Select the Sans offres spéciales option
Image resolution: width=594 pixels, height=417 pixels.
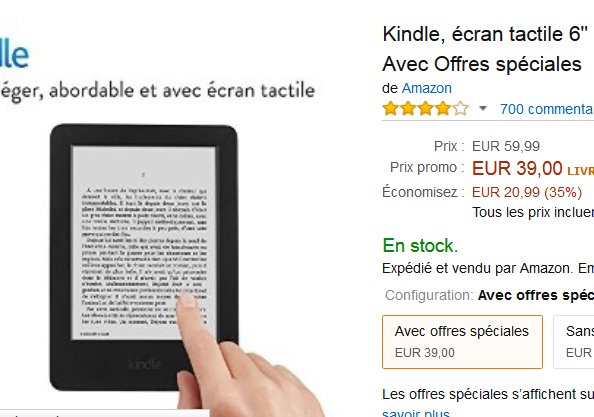point(574,342)
